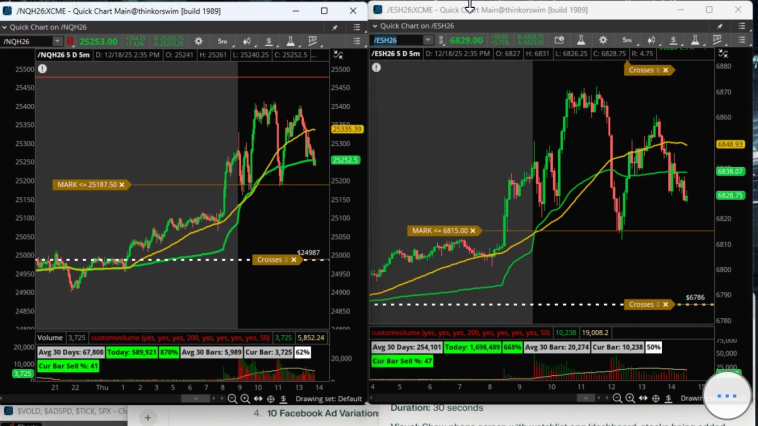Open studies flask beside drawings icon in ESH26
Screen dimensions: 758x426
(x=695, y=40)
